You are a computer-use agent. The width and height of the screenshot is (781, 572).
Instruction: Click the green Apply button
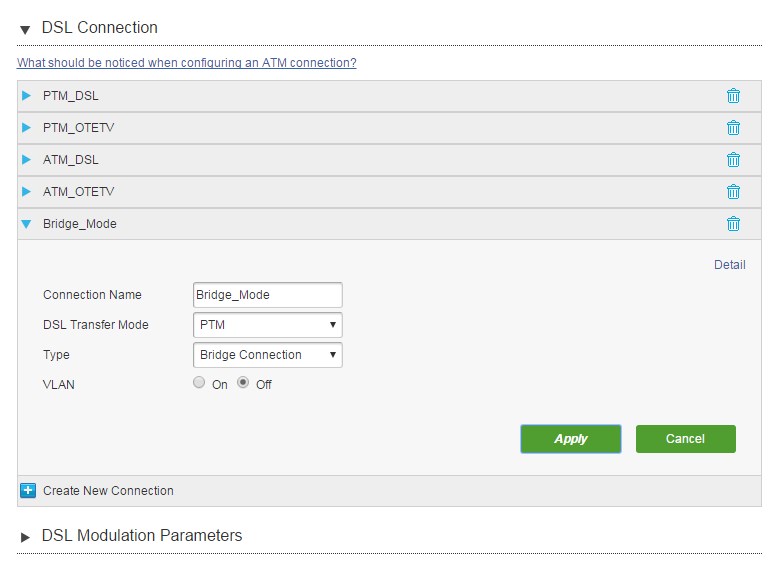[571, 439]
